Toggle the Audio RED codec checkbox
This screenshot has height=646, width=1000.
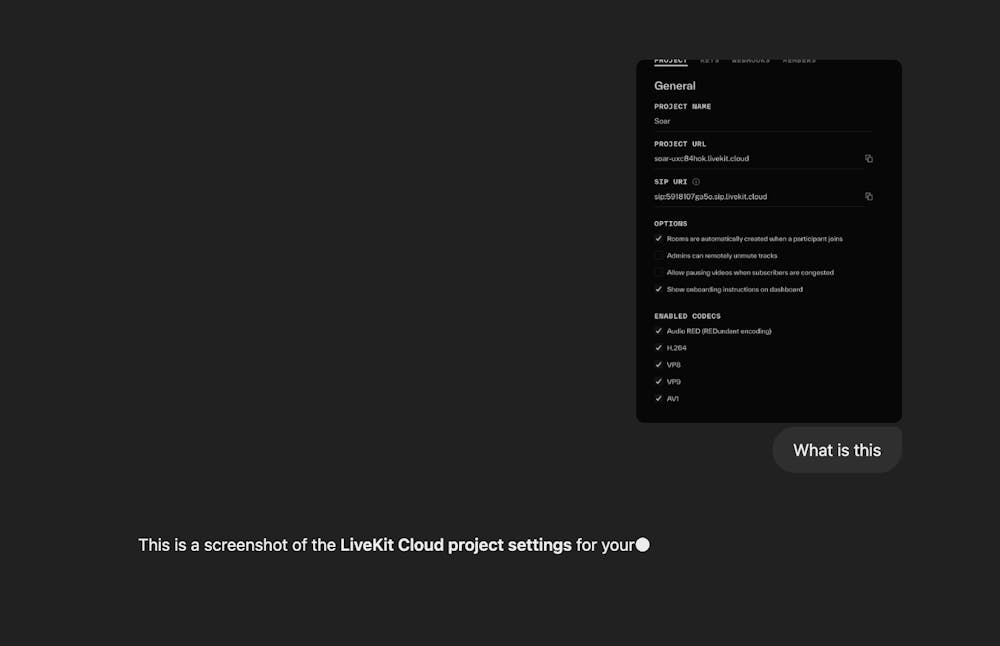pos(659,331)
